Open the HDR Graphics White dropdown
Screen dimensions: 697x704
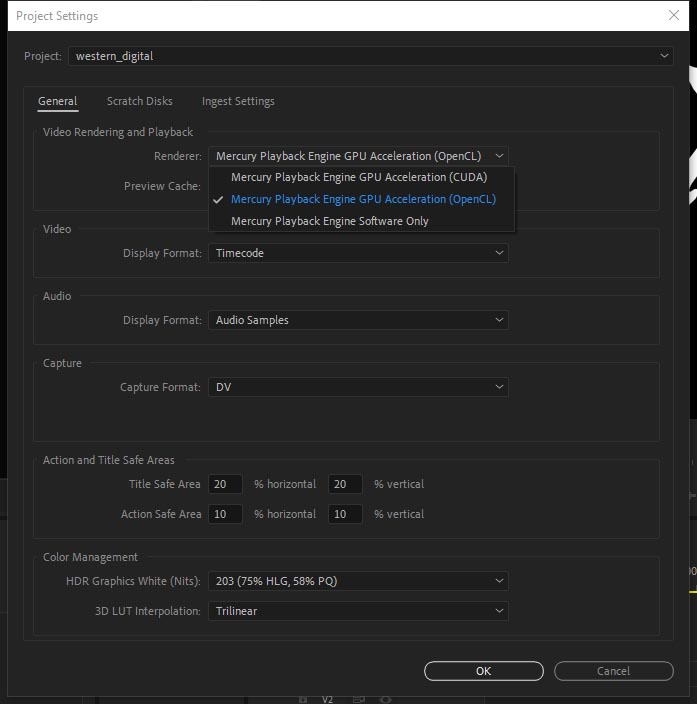pos(358,581)
